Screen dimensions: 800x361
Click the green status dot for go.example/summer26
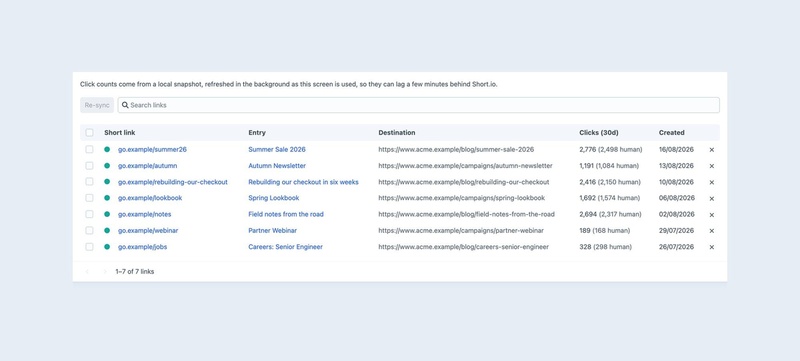(x=107, y=149)
